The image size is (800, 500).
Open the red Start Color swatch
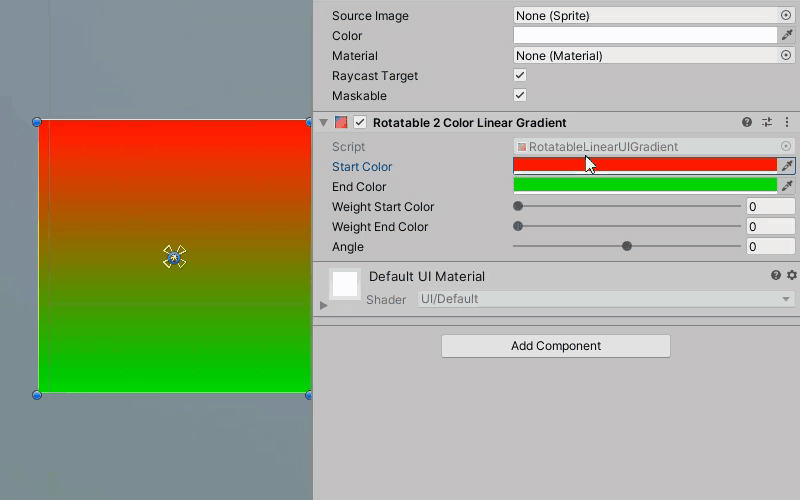click(x=645, y=166)
